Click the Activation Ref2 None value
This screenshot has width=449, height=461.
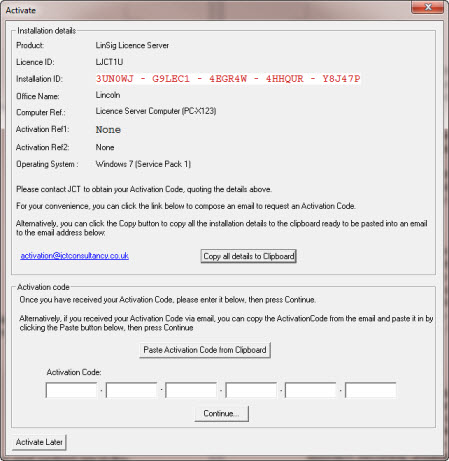pyautogui.click(x=105, y=147)
